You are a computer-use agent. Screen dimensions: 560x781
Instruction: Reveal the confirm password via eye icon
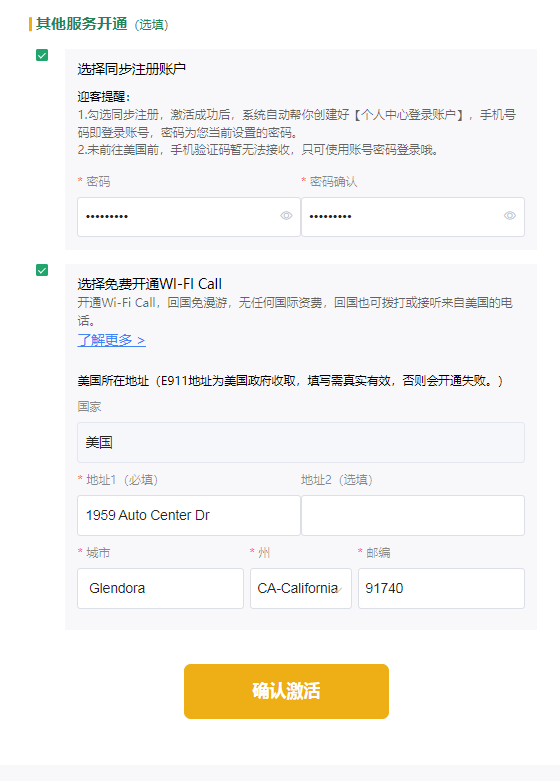509,216
